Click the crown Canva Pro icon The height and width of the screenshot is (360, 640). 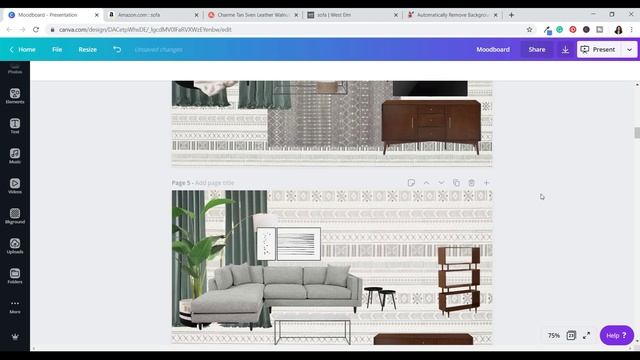[x=15, y=337]
